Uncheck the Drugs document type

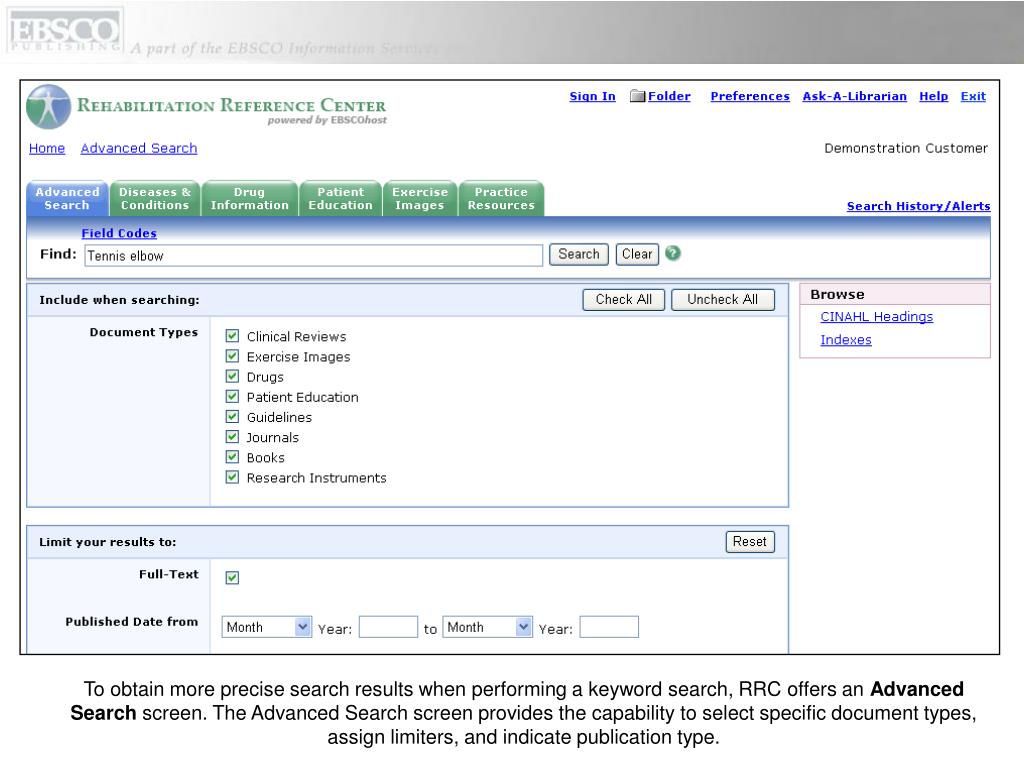click(232, 376)
